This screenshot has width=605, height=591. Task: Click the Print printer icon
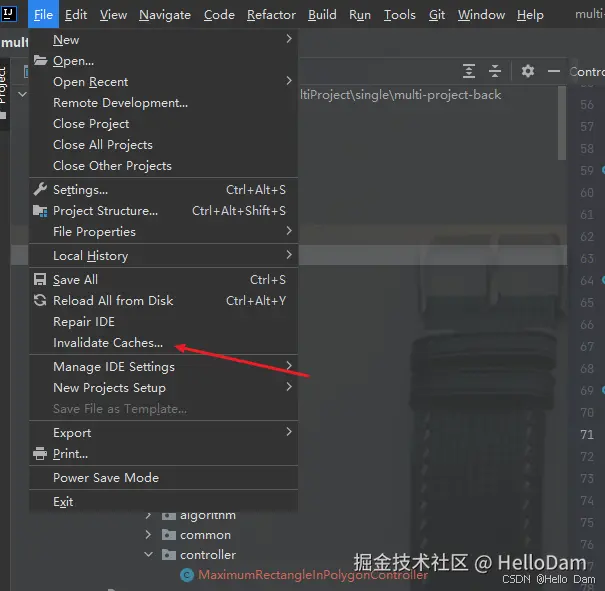click(x=40, y=454)
